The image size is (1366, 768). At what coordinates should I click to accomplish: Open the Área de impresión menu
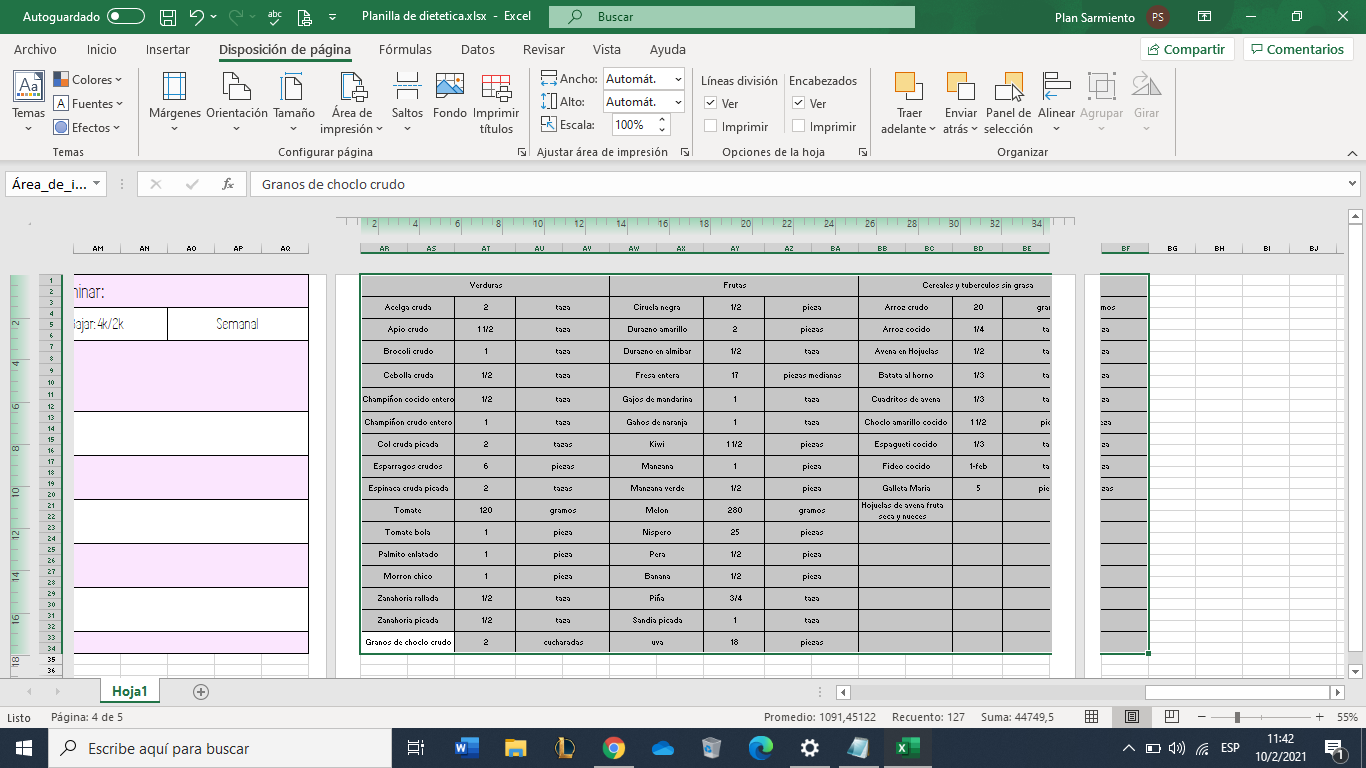tap(352, 102)
